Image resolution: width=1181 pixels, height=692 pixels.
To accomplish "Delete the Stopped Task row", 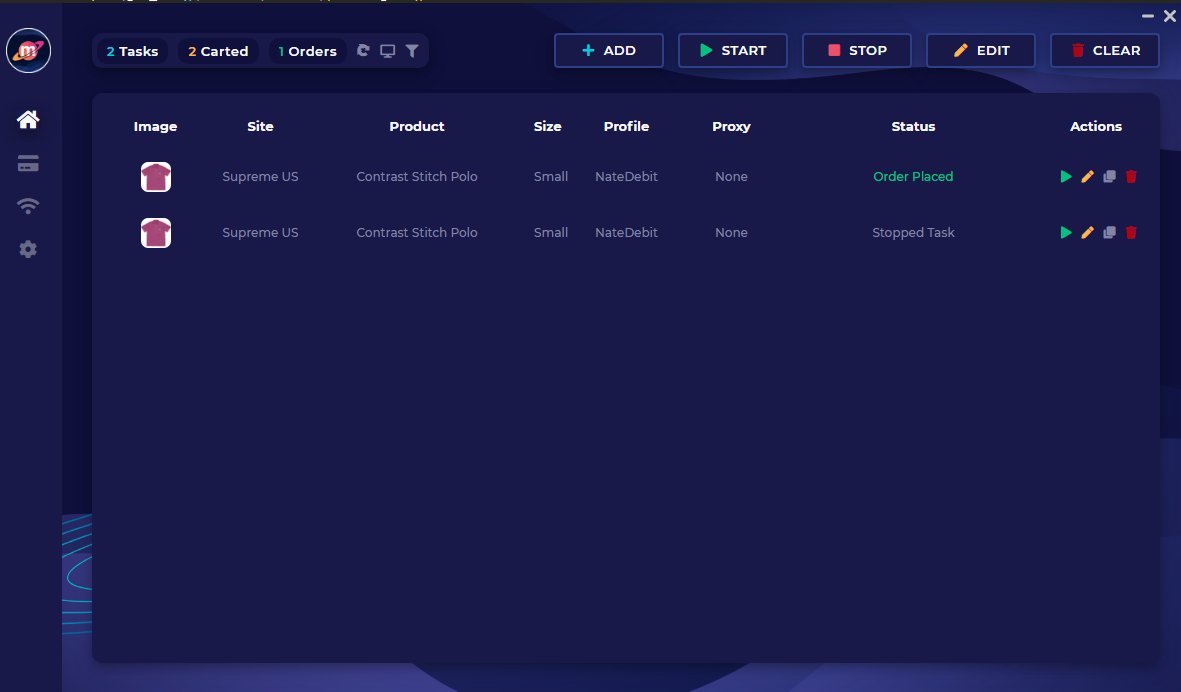I will click(x=1131, y=233).
